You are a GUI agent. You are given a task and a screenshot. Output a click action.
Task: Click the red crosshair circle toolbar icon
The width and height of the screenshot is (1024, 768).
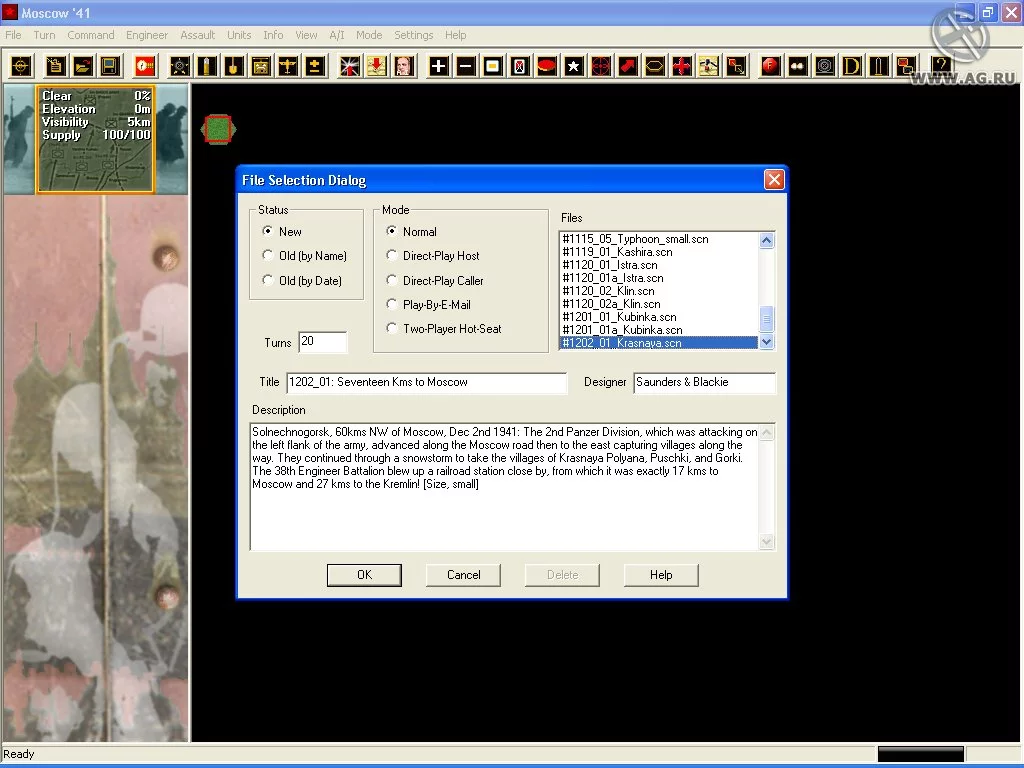click(x=601, y=66)
